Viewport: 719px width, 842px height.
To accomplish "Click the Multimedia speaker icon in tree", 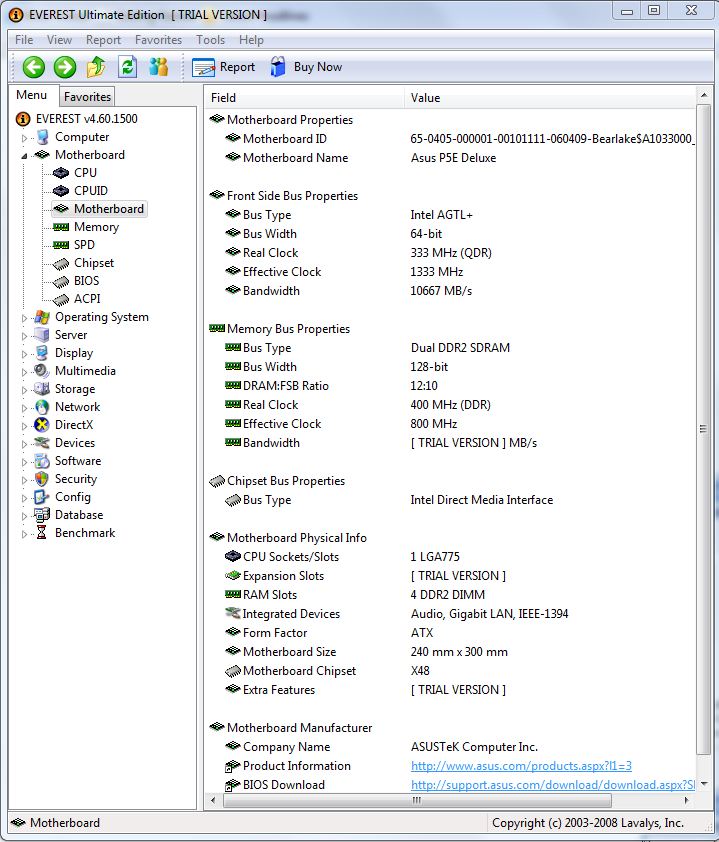I will click(42, 371).
